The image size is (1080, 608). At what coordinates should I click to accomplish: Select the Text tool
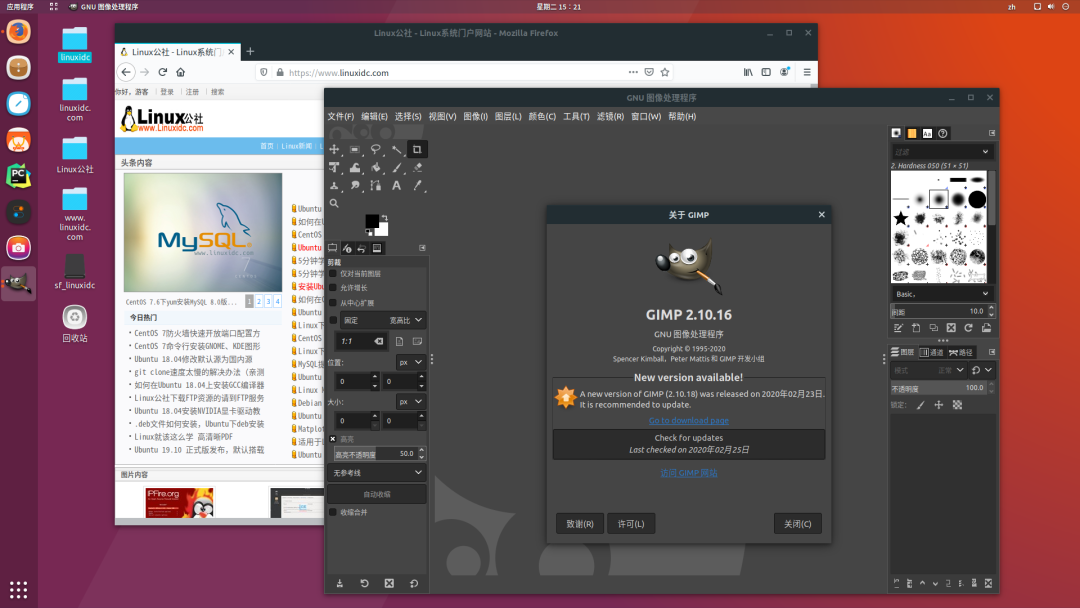point(397,185)
